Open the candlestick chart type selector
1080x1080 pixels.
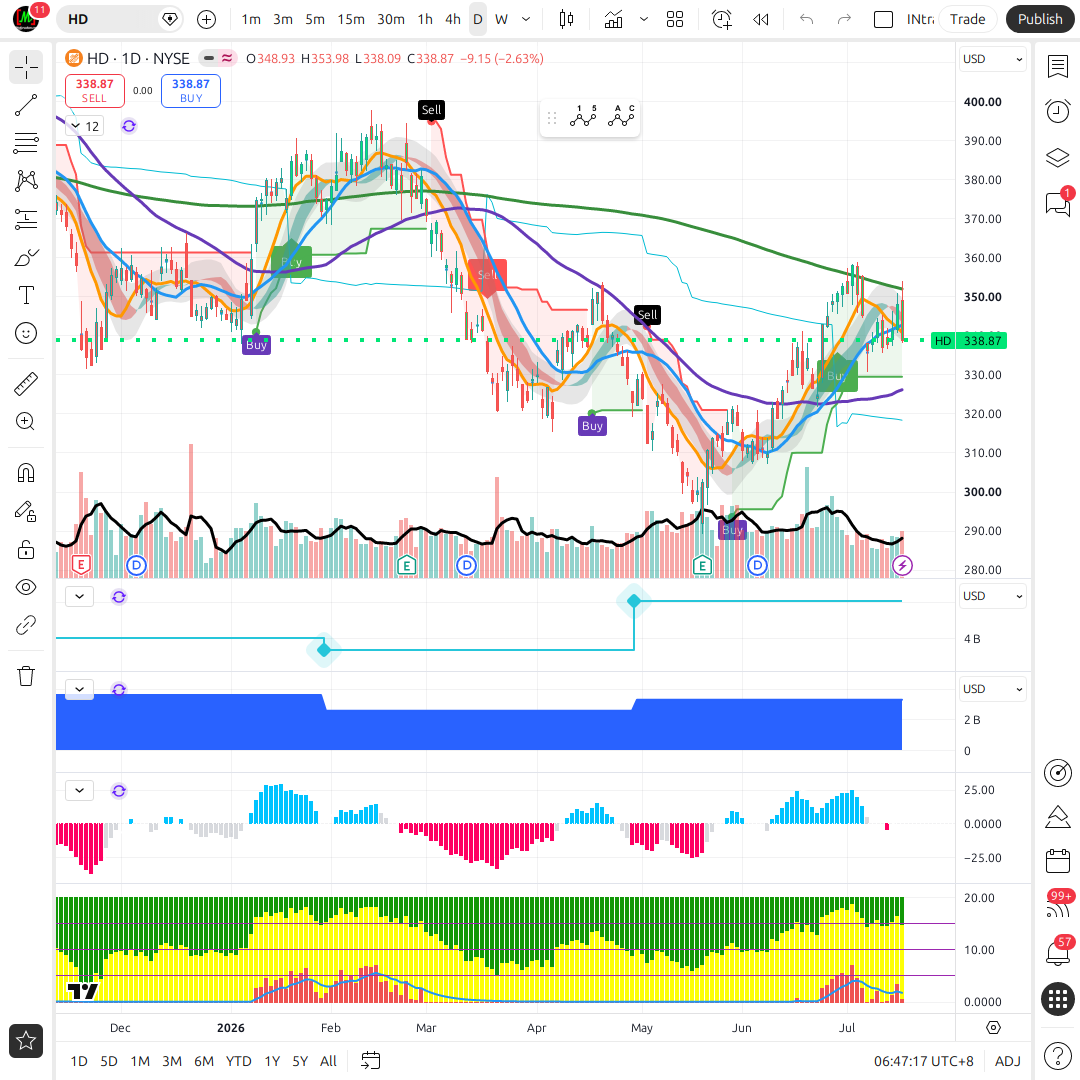point(566,19)
